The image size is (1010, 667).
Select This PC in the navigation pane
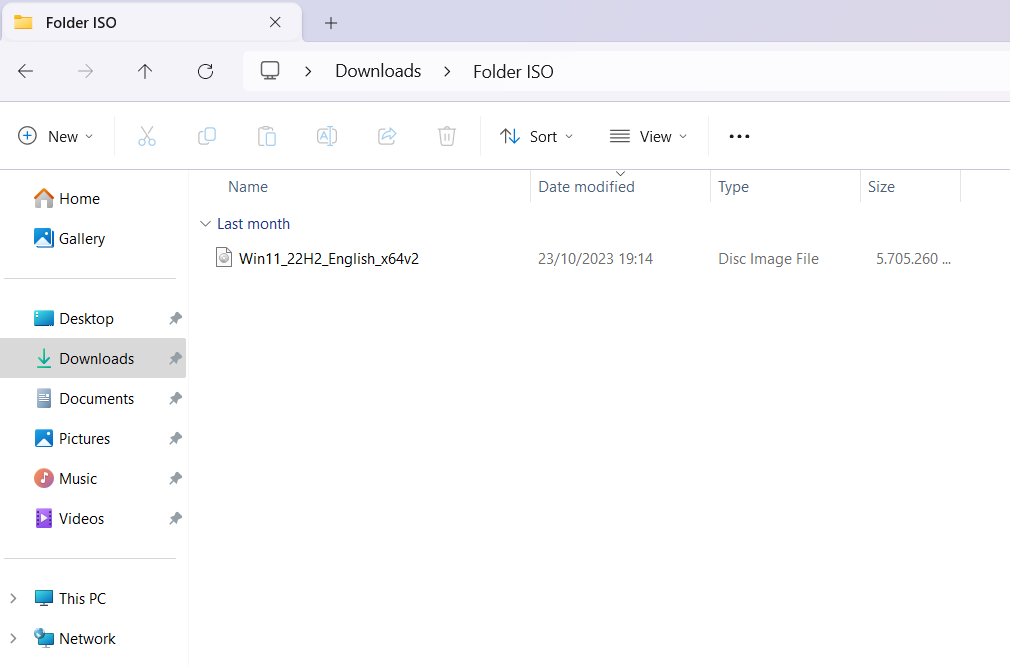click(70, 599)
